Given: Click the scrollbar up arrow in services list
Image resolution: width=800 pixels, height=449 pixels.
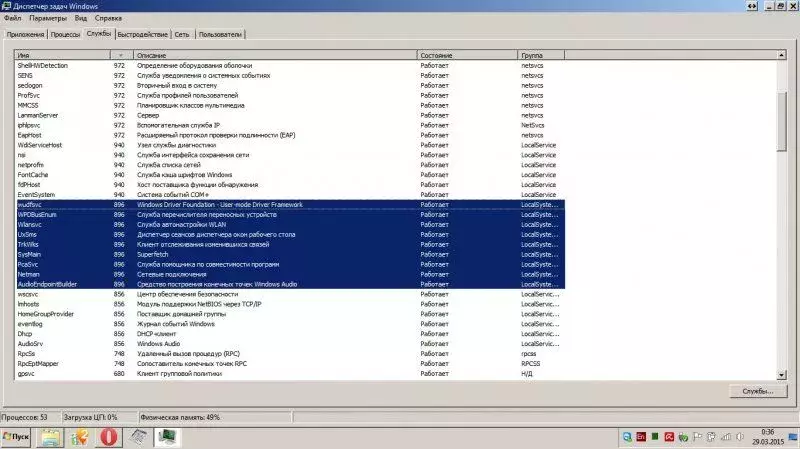Looking at the screenshot, I should coord(782,55).
